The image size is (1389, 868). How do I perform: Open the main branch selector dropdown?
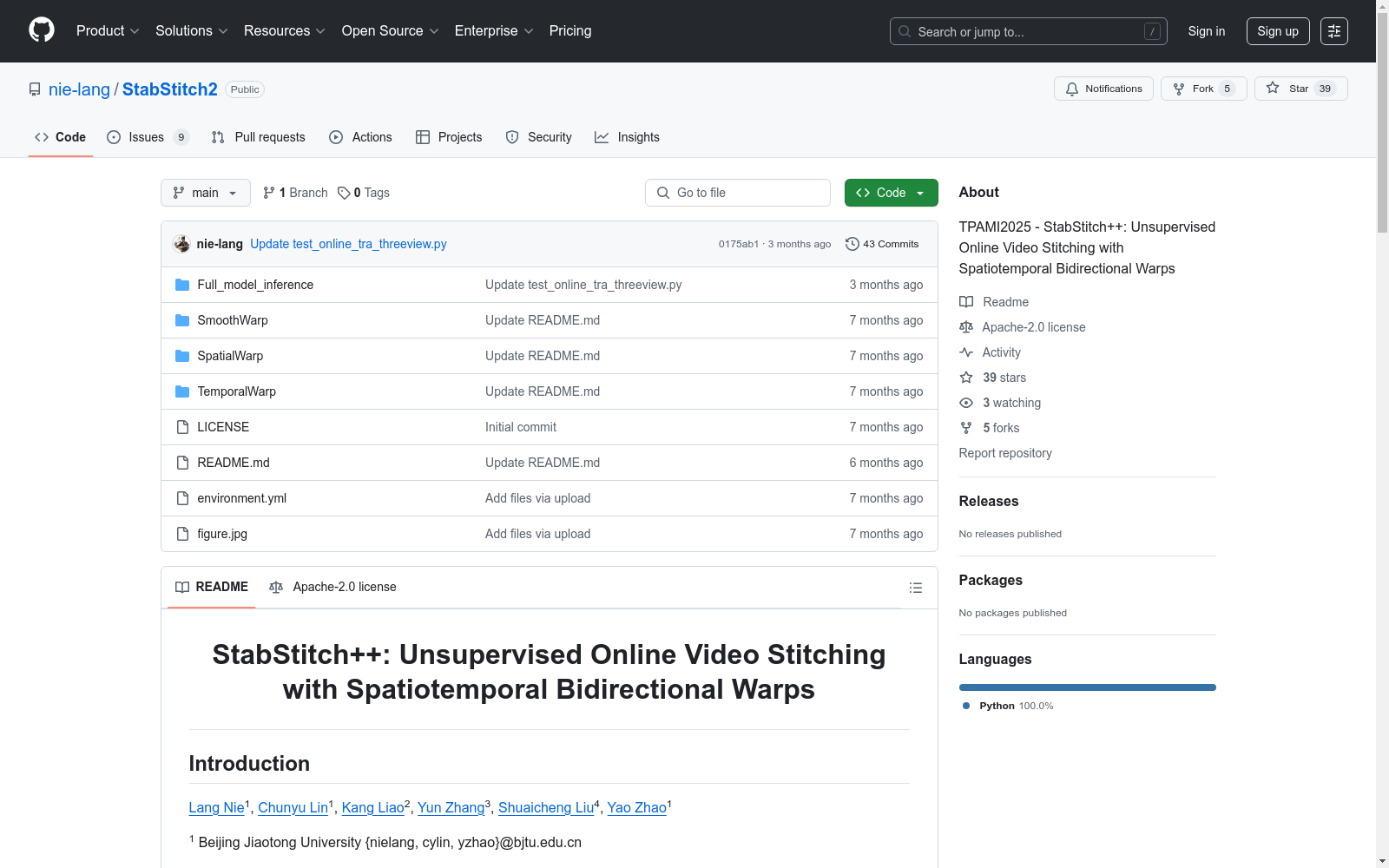(x=206, y=193)
